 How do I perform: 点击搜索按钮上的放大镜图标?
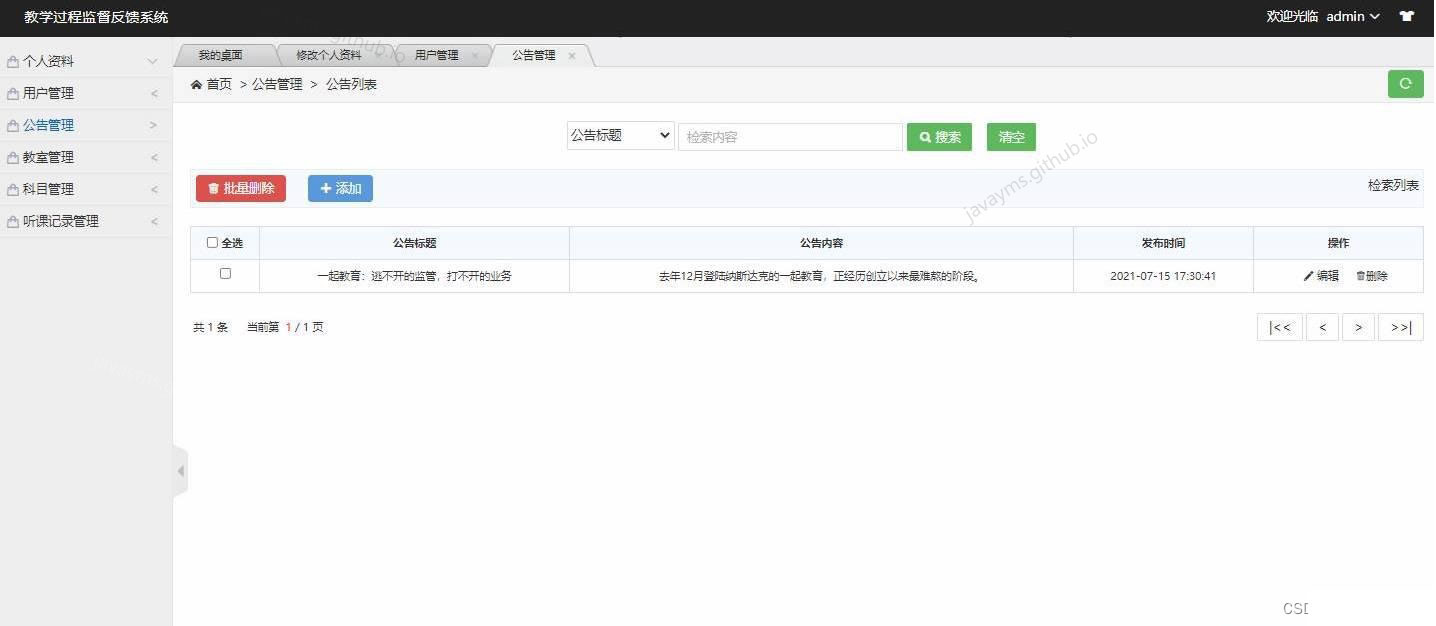click(925, 136)
